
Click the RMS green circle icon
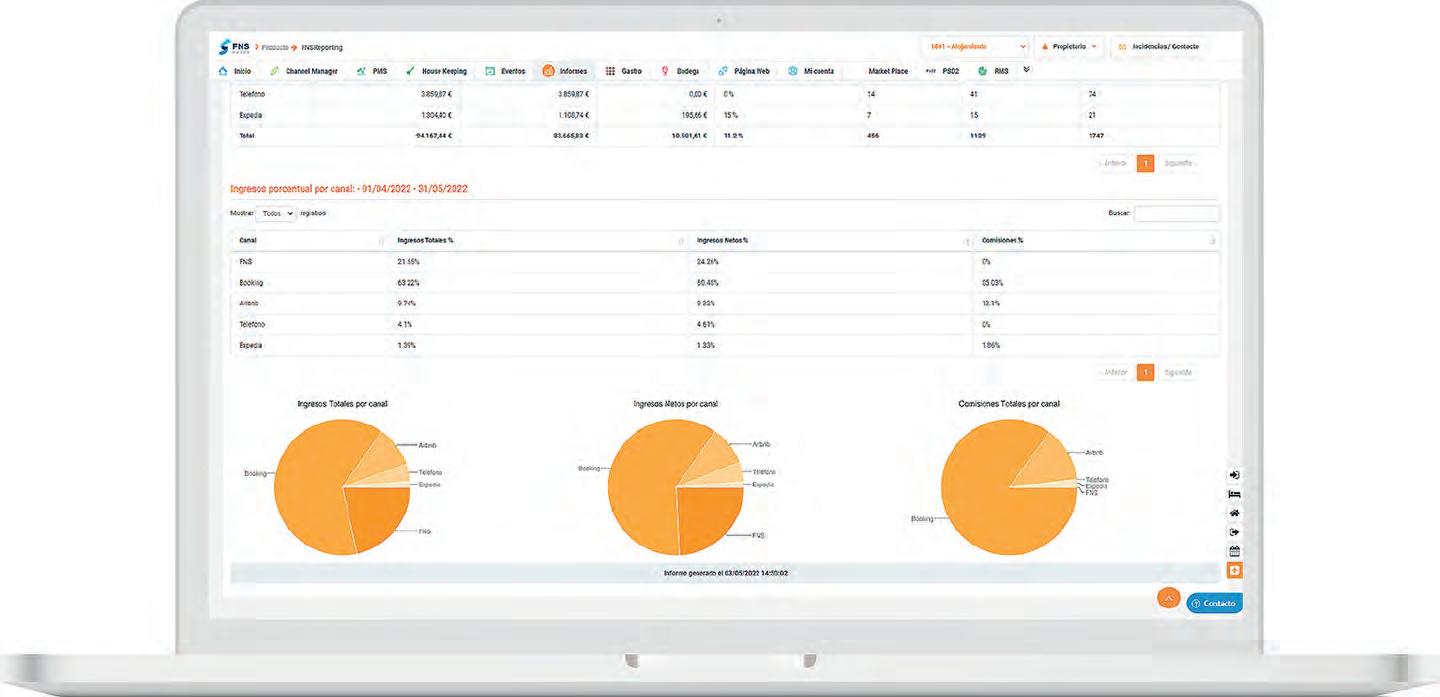coord(982,71)
